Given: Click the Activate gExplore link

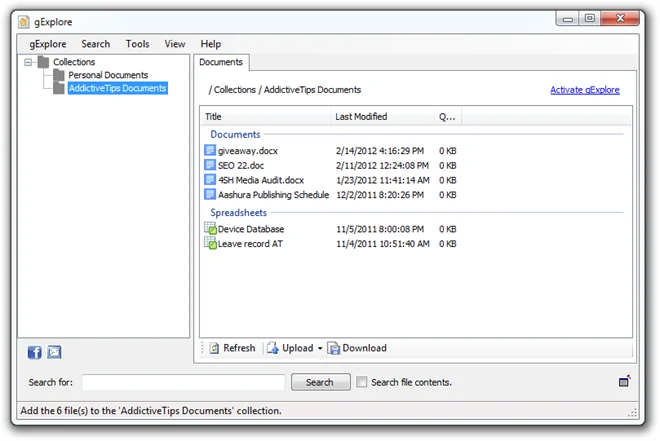Looking at the screenshot, I should [x=585, y=90].
